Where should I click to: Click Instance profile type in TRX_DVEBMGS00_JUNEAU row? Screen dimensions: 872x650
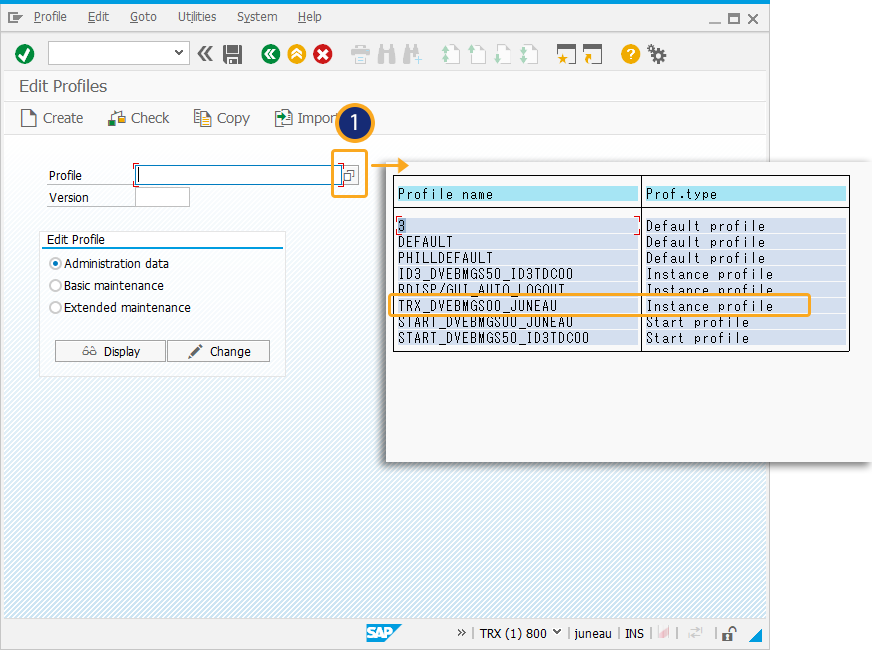[x=710, y=306]
